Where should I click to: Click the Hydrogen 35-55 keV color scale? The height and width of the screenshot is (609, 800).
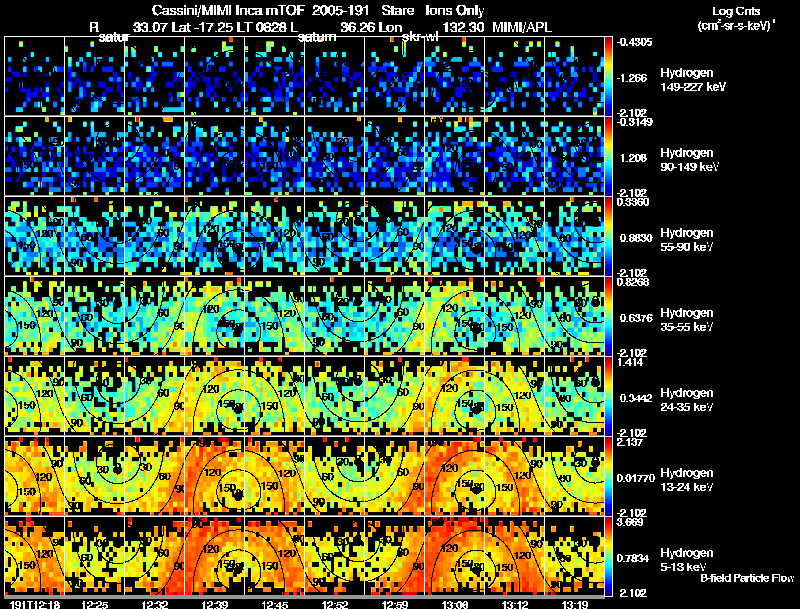point(608,316)
